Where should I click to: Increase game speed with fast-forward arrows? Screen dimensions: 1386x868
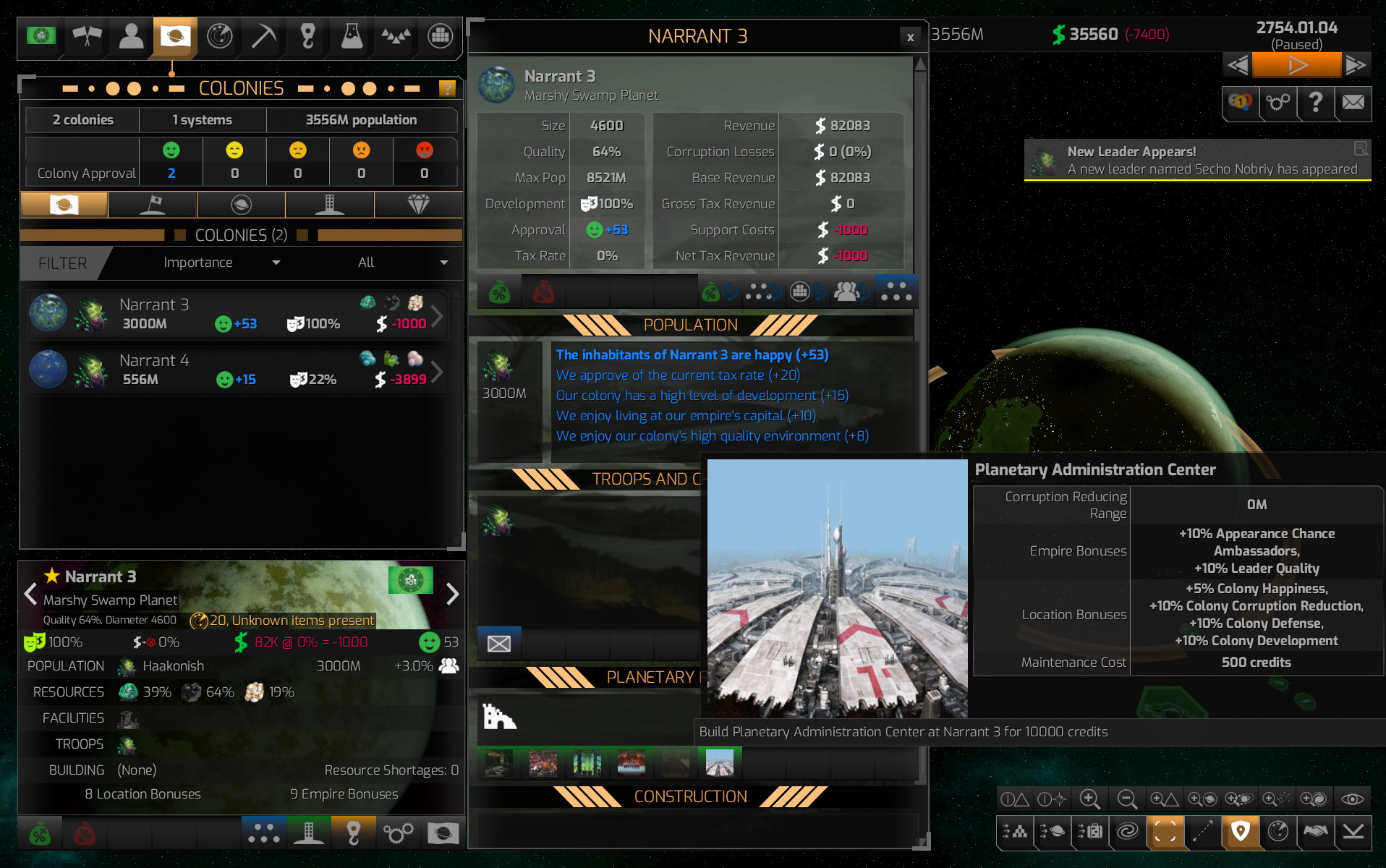click(x=1356, y=66)
